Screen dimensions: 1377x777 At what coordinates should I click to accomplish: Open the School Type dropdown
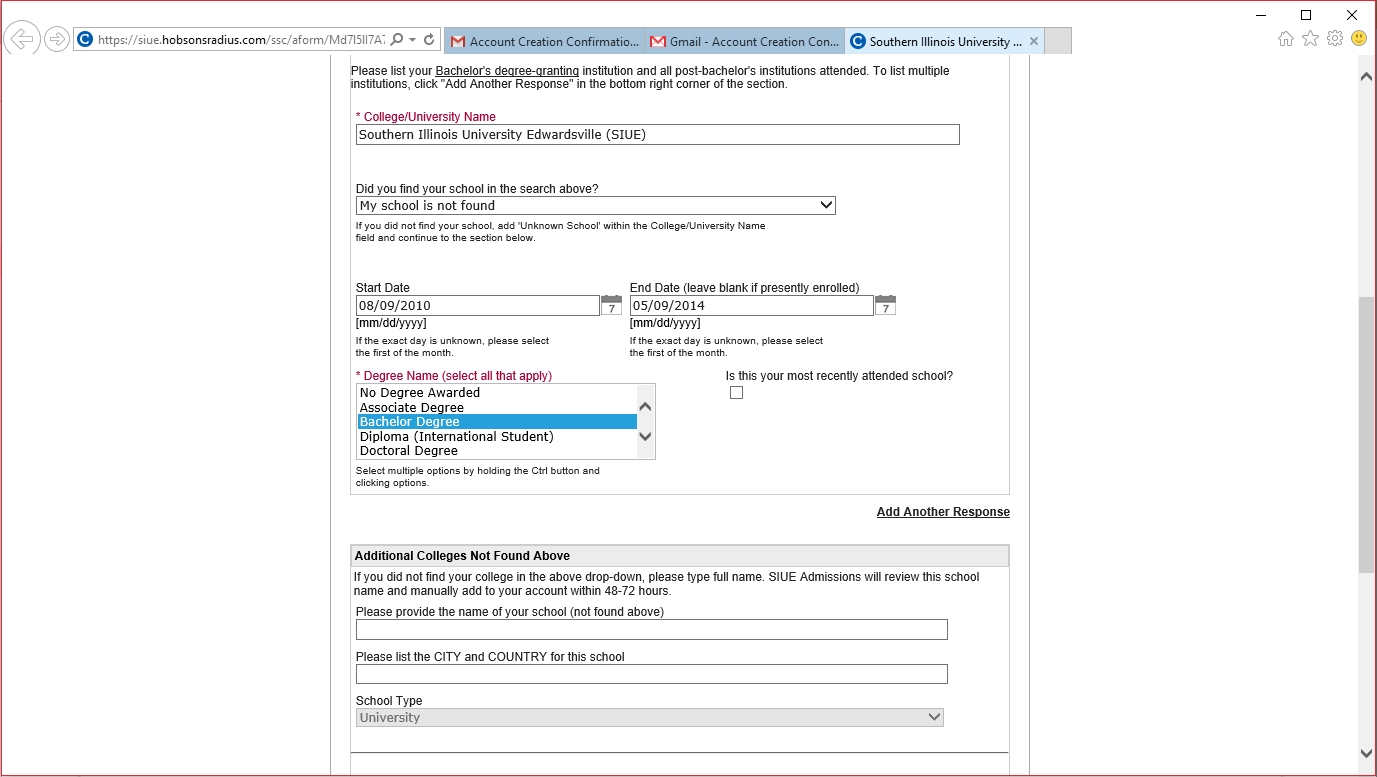tap(649, 717)
